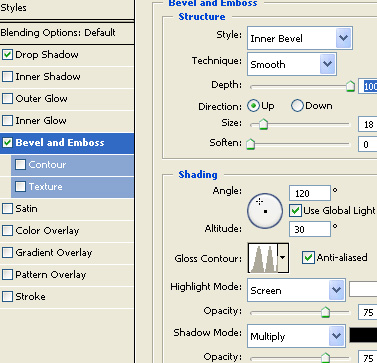Click the shadow Opacity value field
Viewport: 377px width, 363px height.
coord(368,357)
